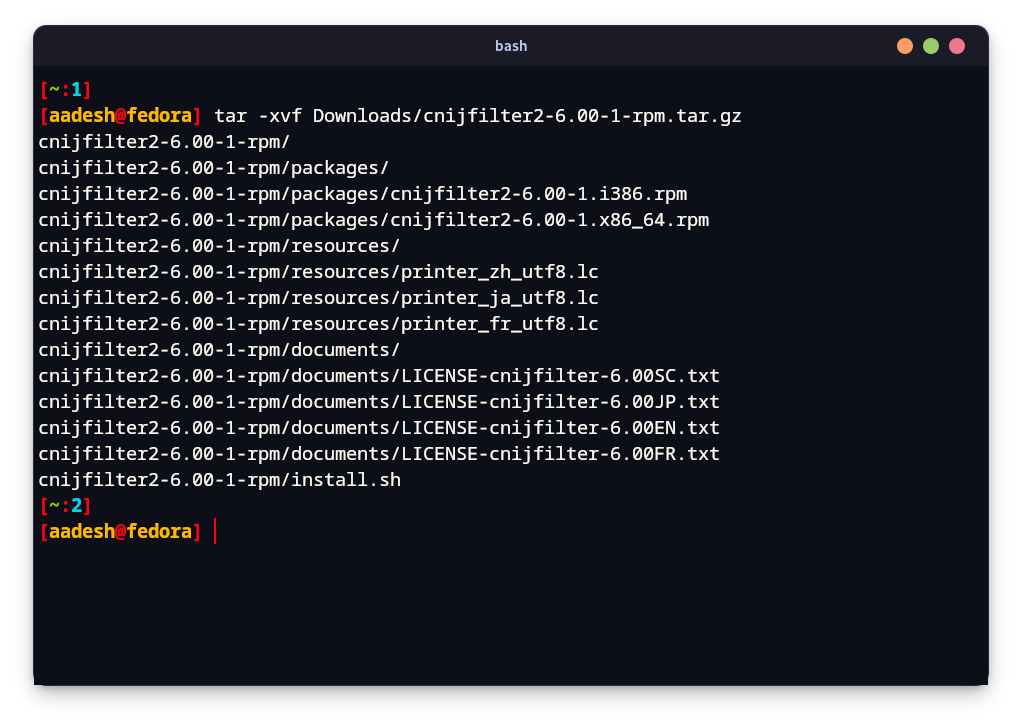Click the green circle window button
Screen dimensions: 1022x727
tap(931, 46)
